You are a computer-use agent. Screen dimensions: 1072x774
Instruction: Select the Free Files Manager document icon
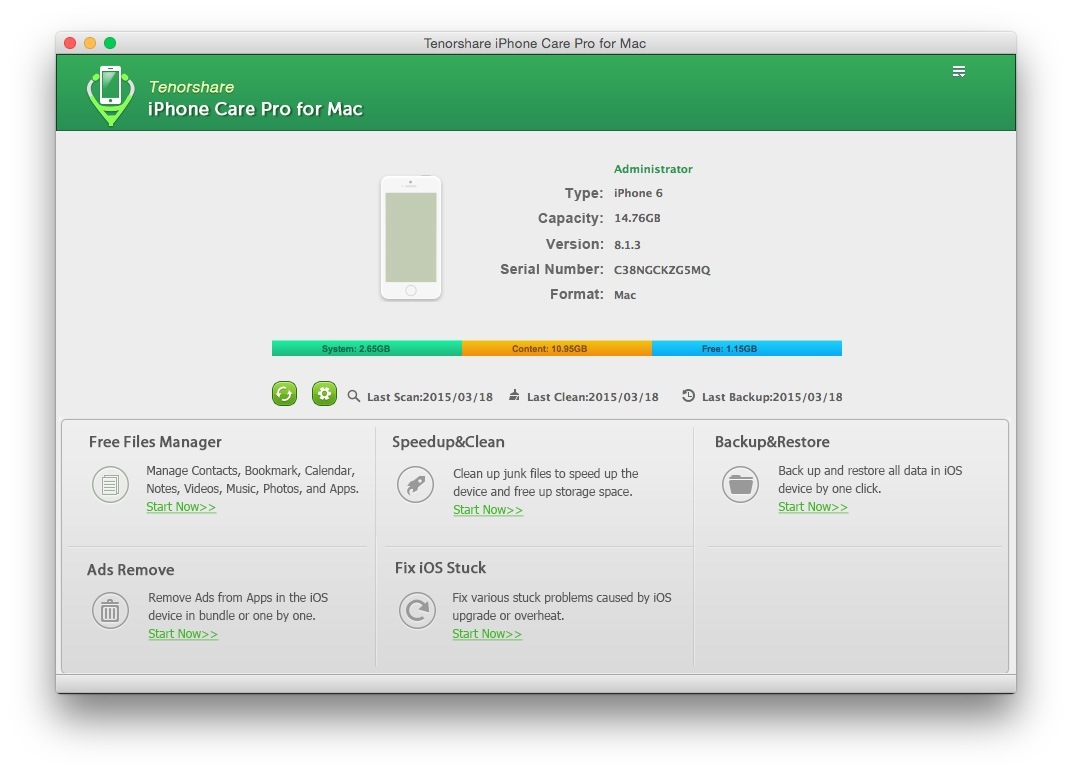110,484
